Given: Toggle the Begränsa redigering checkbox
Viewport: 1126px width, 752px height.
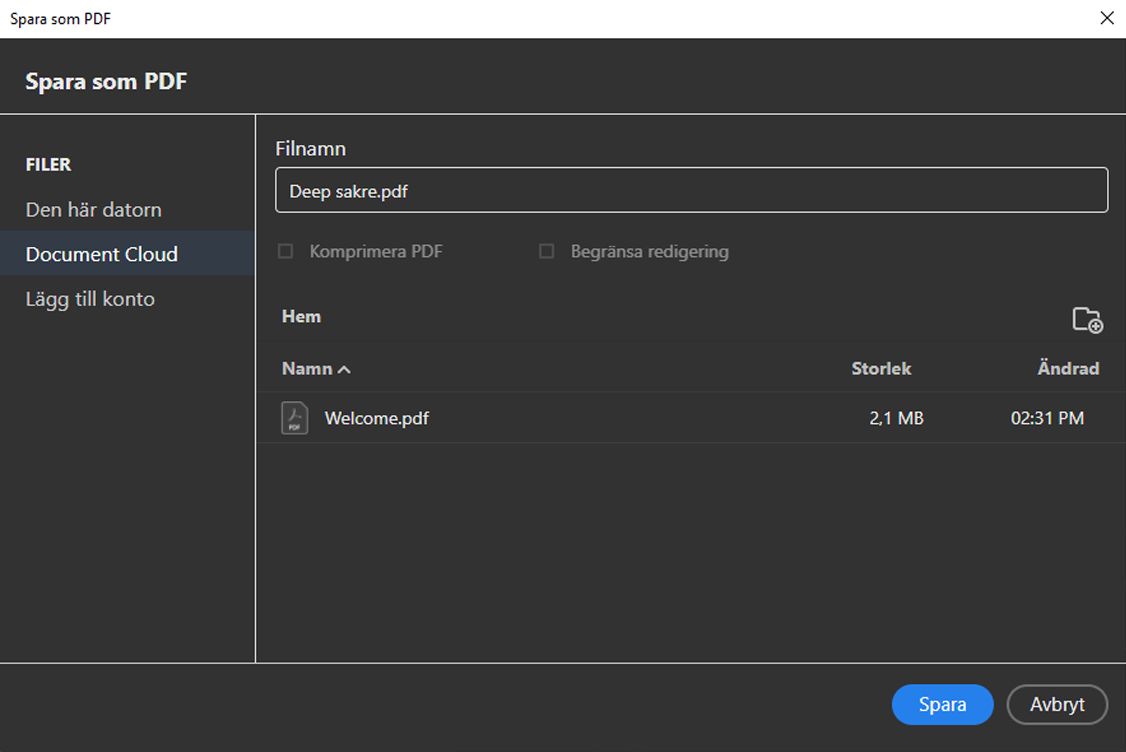Looking at the screenshot, I should (x=547, y=252).
